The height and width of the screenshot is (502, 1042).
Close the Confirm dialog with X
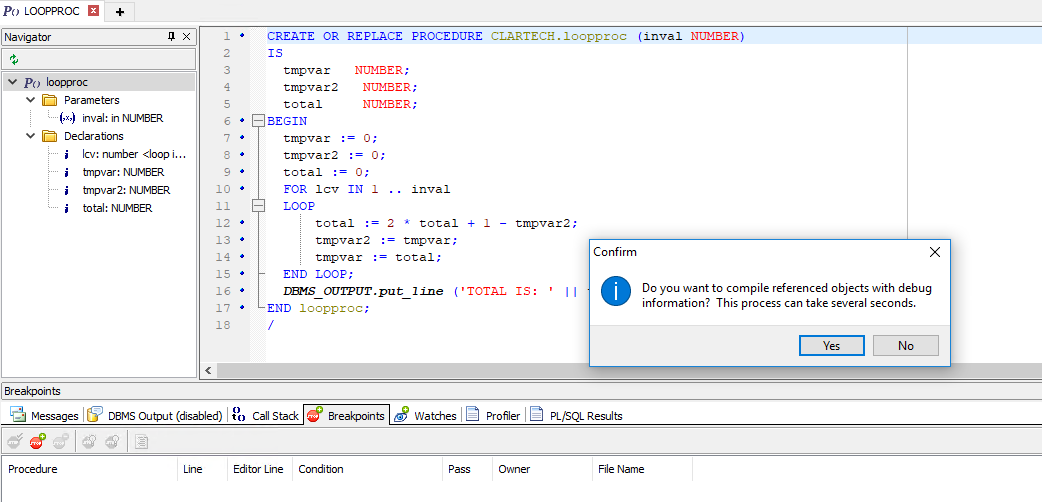[934, 252]
